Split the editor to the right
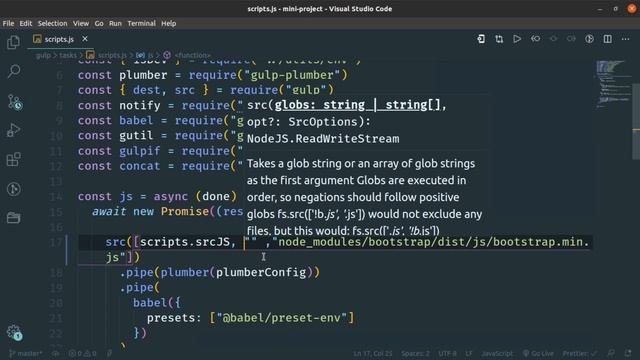The height and width of the screenshot is (360, 640). (x=607, y=39)
